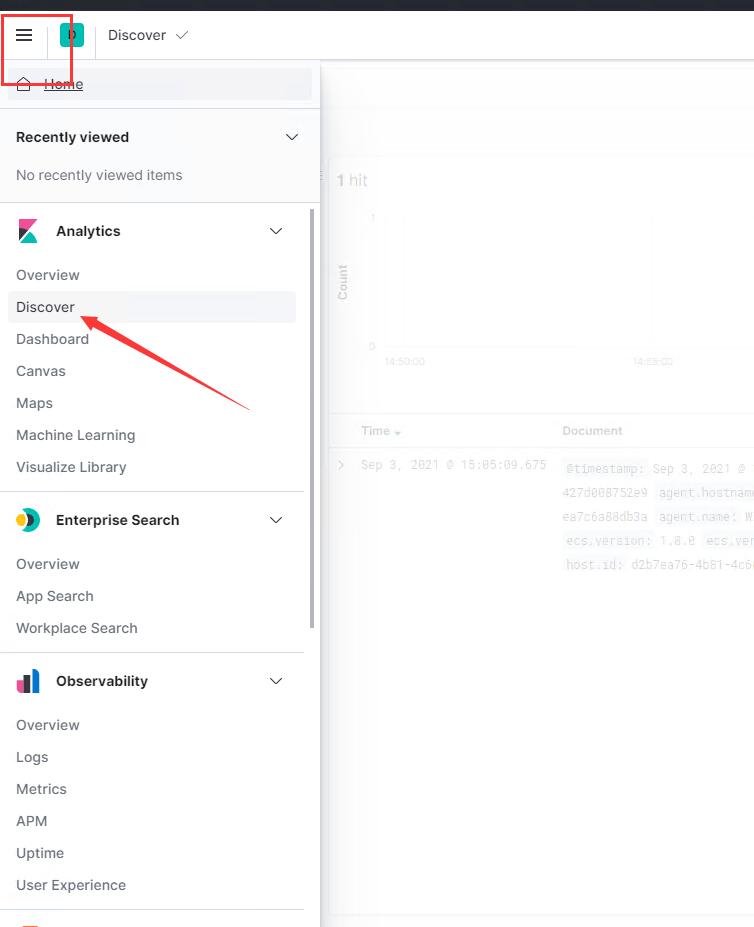
Task: Open Visualize Library link
Action: [x=71, y=467]
